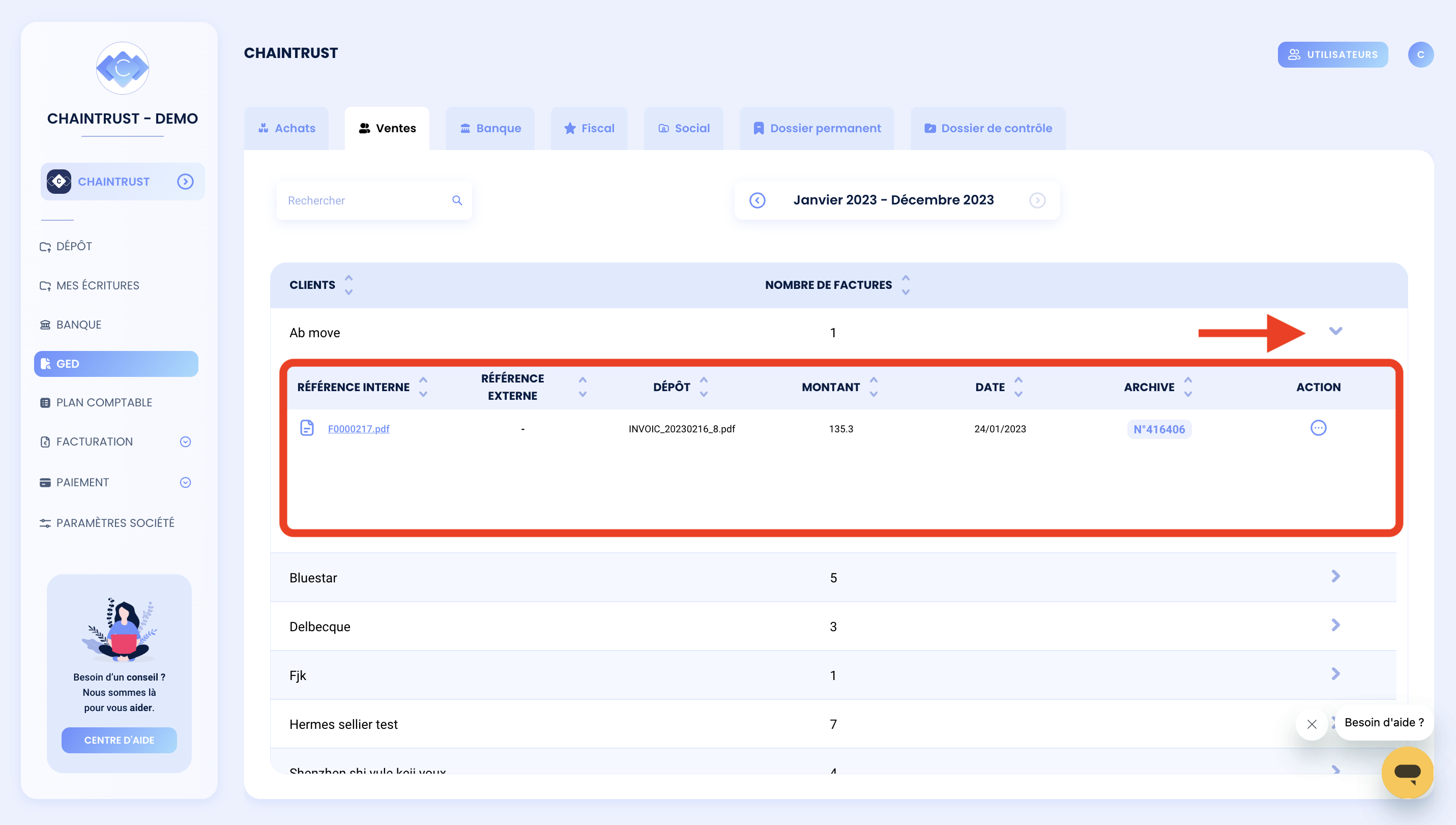Viewport: 1456px width, 825px height.
Task: Click amount 135.3 cell
Action: pos(840,429)
